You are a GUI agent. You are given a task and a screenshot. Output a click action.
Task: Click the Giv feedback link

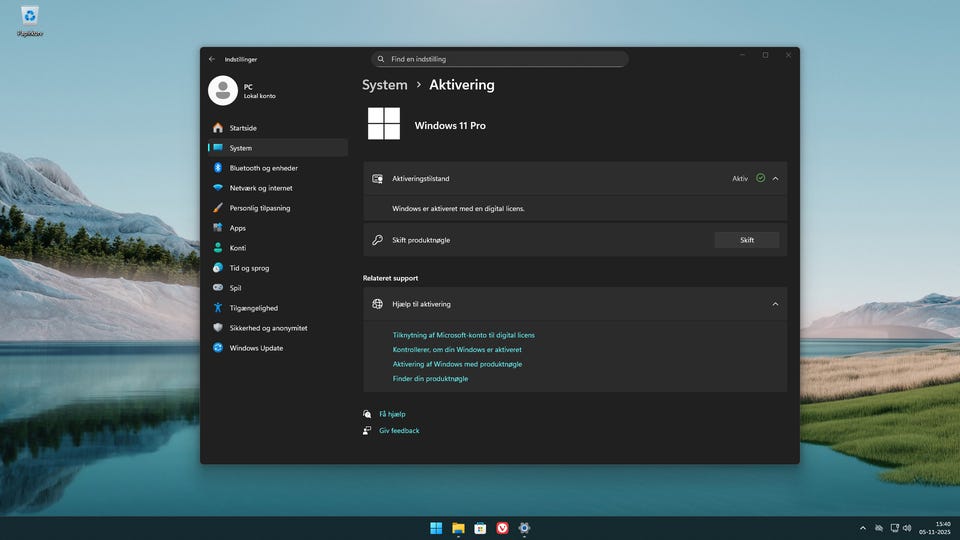[399, 431]
